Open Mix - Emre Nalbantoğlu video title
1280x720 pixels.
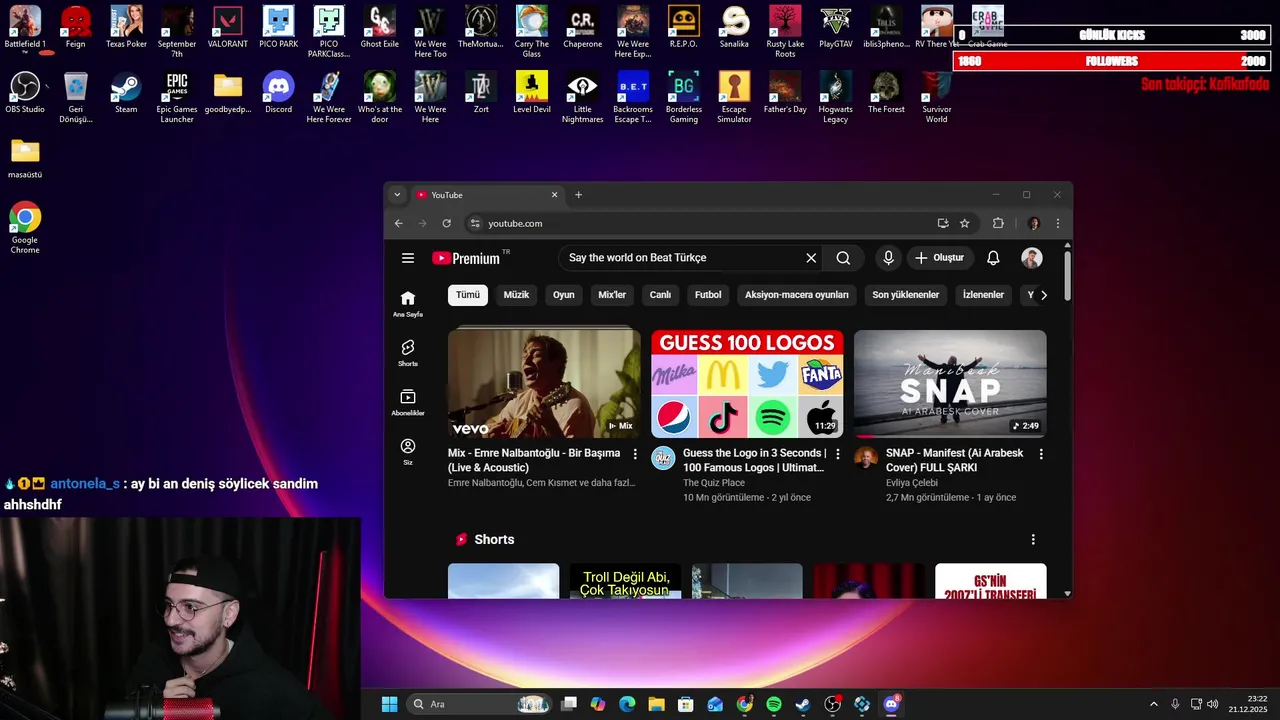[534, 460]
